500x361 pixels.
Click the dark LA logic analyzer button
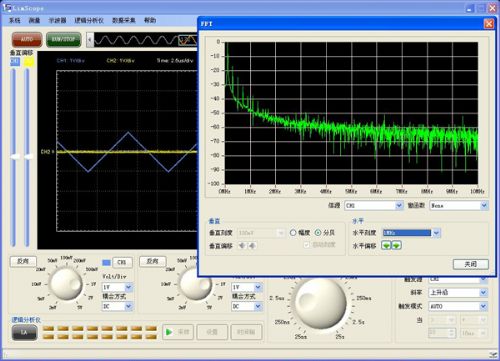(24, 332)
